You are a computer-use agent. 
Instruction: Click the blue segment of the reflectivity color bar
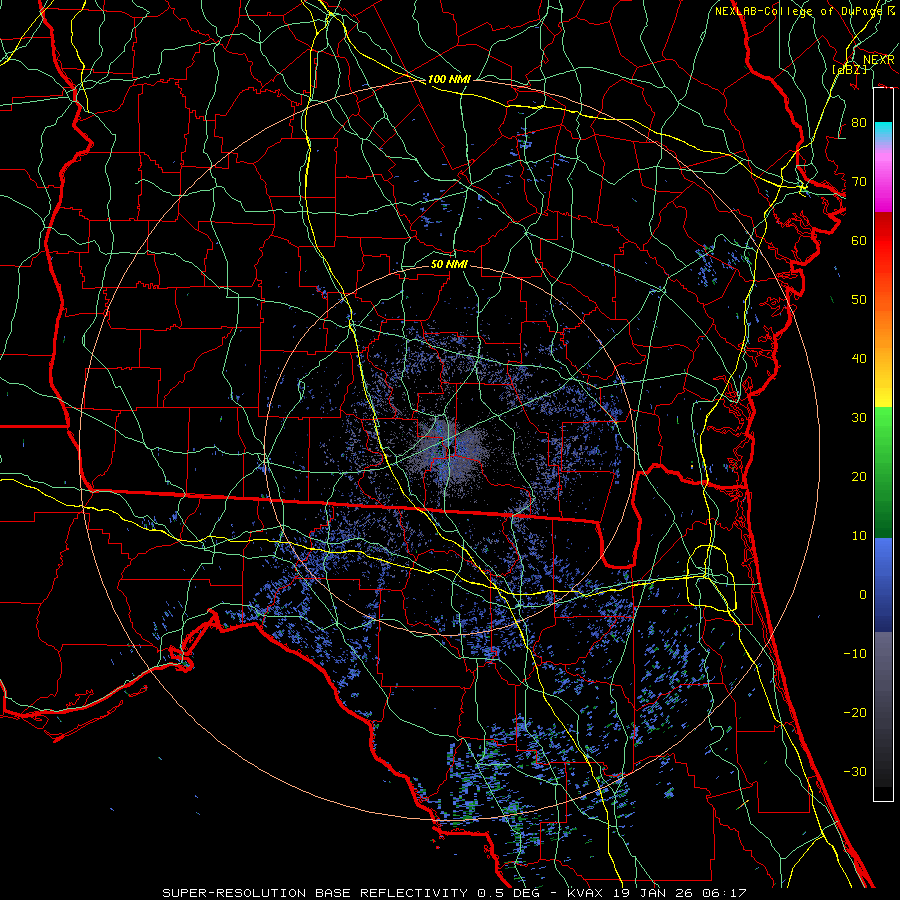[883, 584]
